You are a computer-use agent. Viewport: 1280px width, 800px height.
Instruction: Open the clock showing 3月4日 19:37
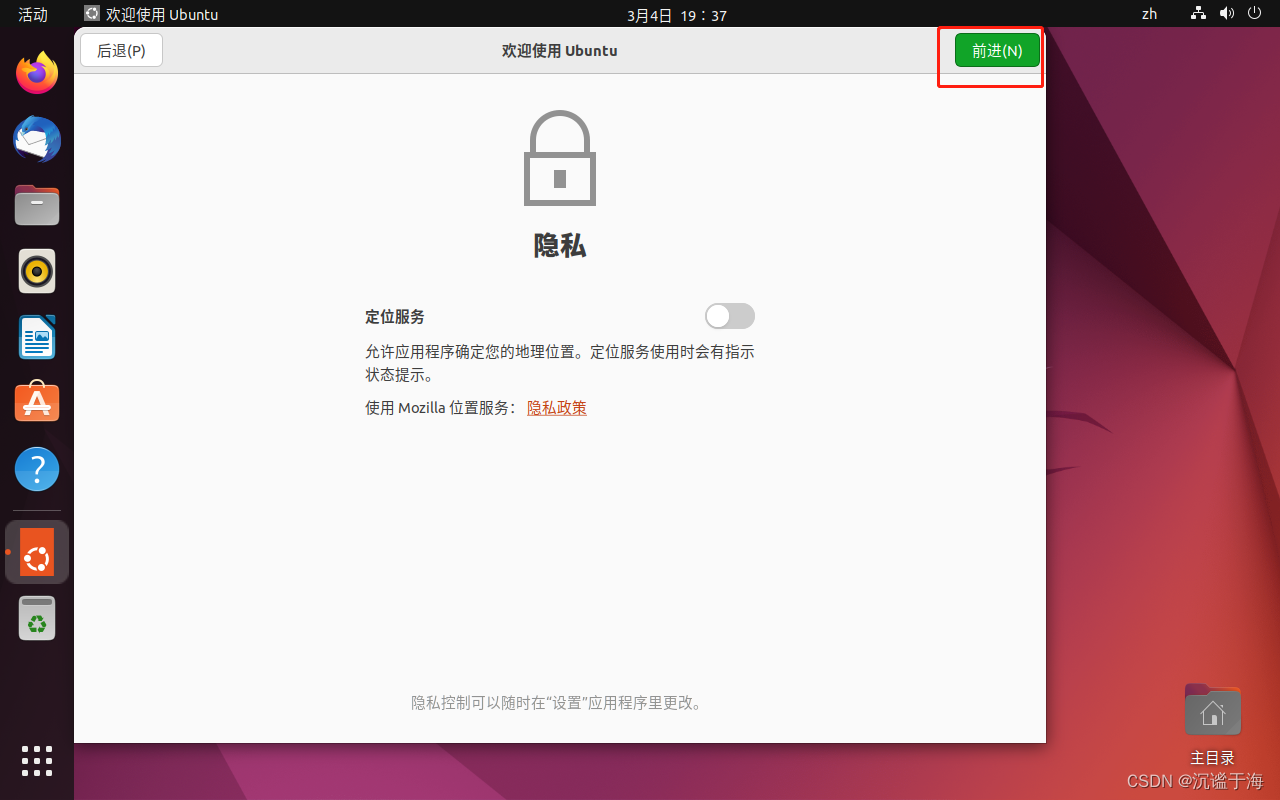(x=676, y=15)
